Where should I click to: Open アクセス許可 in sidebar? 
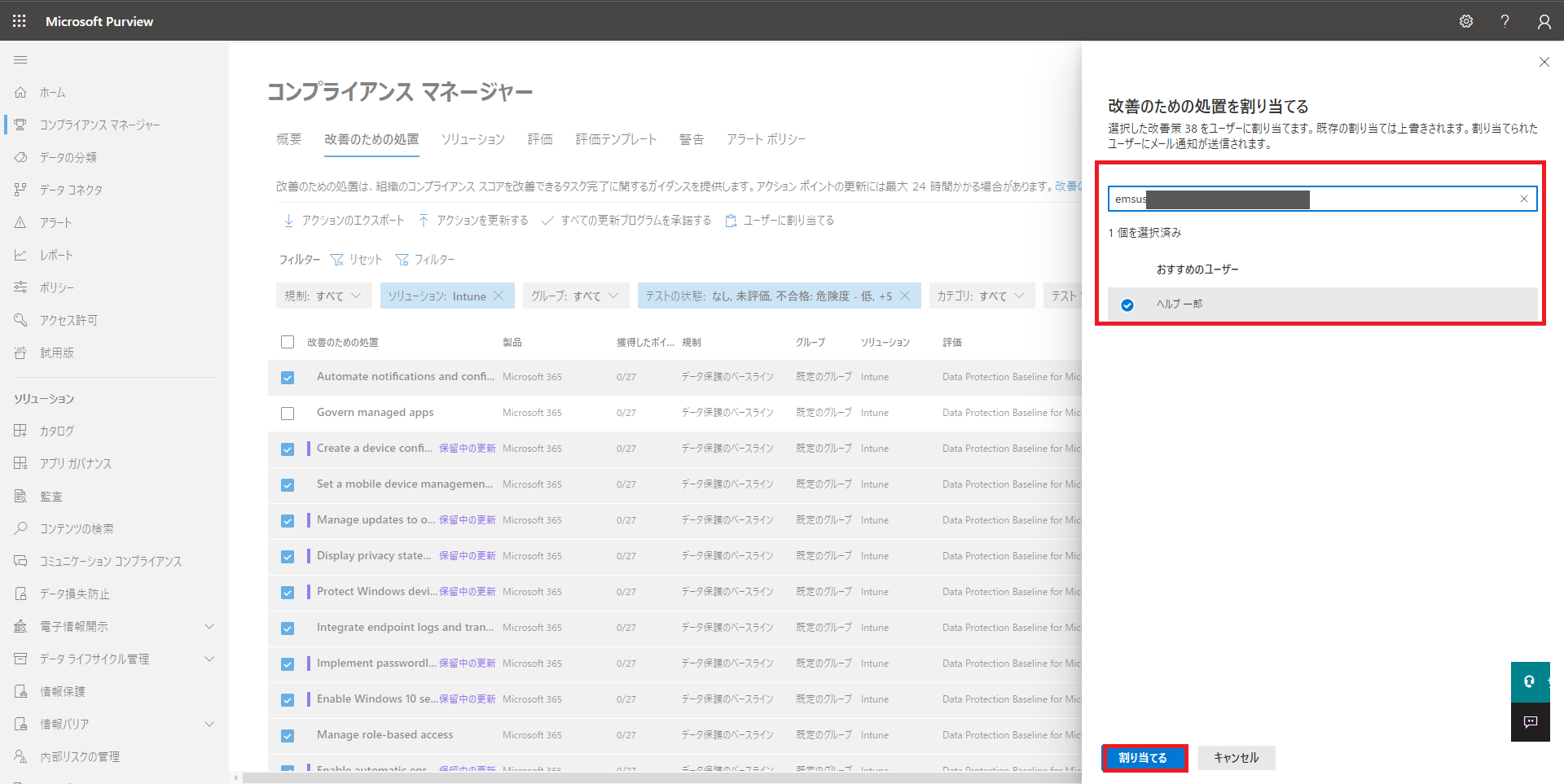(69, 320)
